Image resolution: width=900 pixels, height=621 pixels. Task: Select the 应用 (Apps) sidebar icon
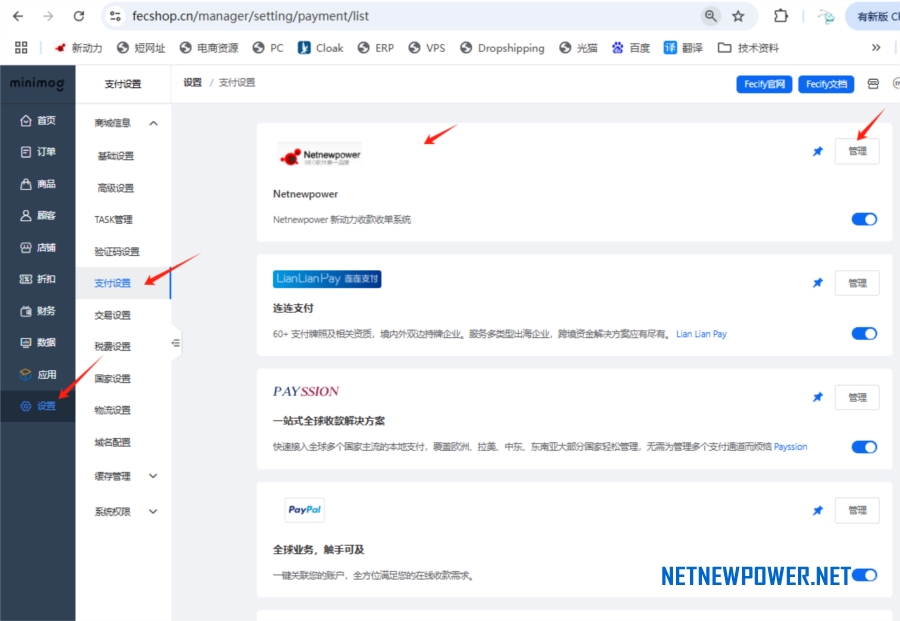[x=38, y=375]
